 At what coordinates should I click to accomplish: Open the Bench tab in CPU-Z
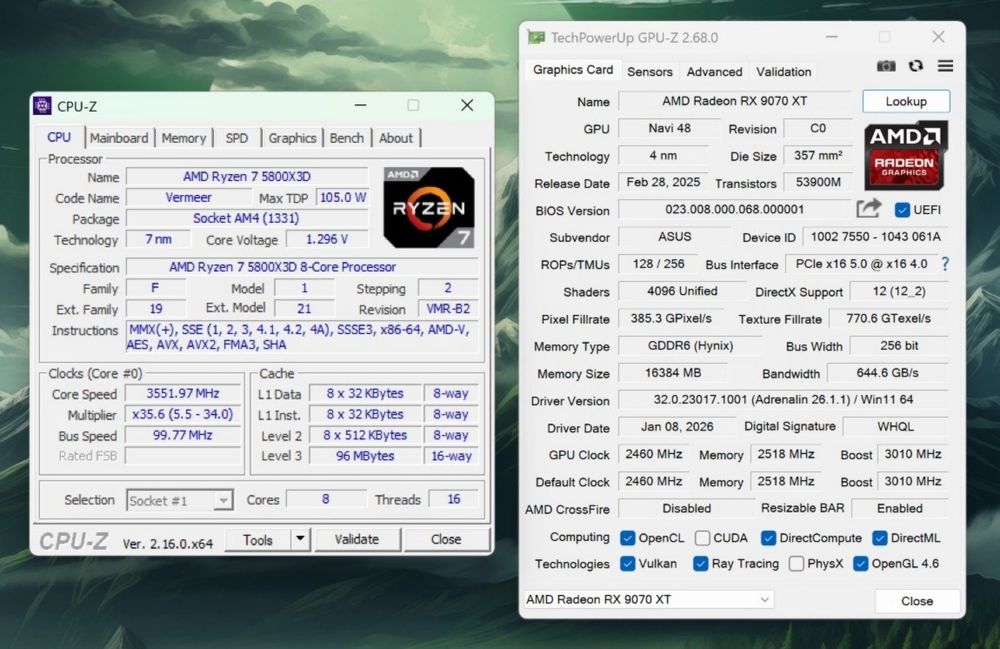pyautogui.click(x=347, y=138)
